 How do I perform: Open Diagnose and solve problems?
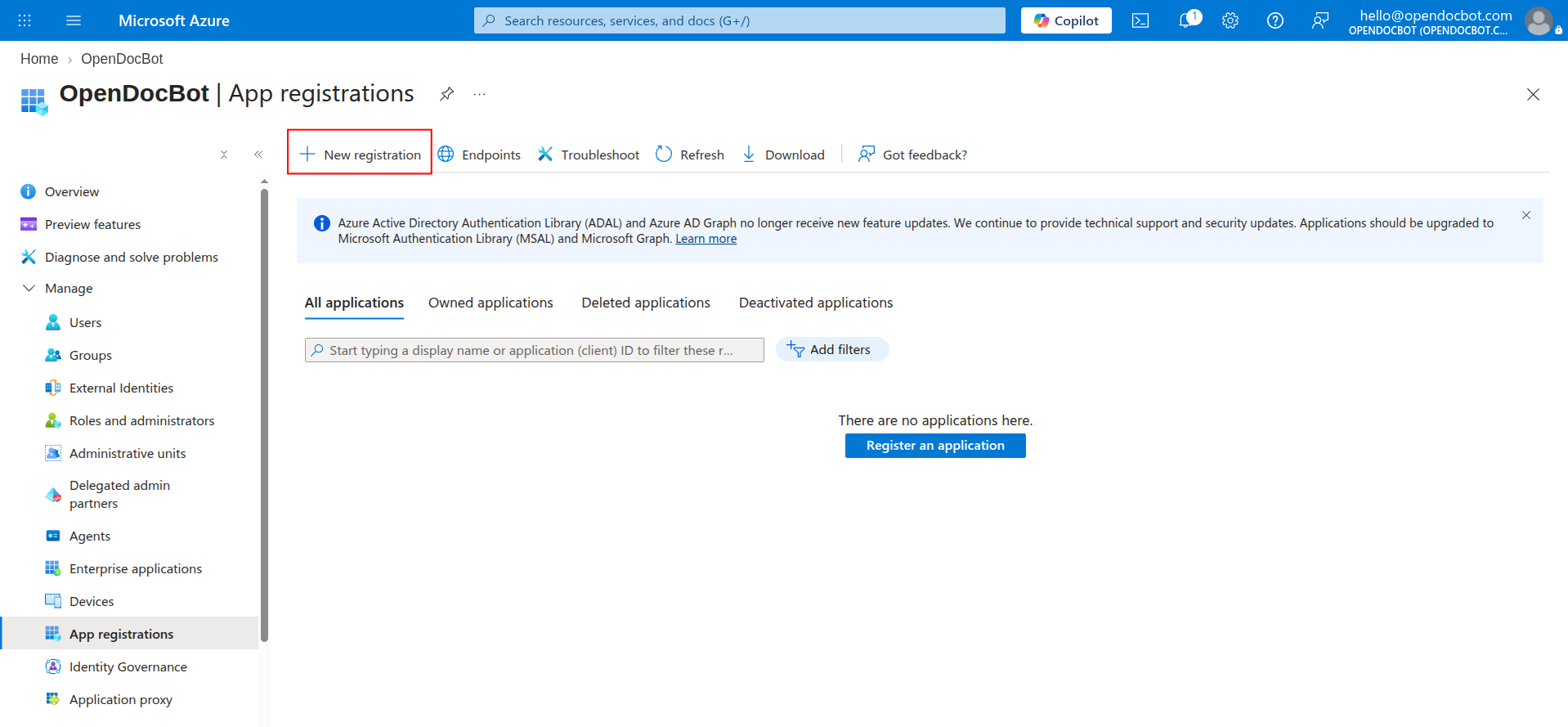pos(119,257)
